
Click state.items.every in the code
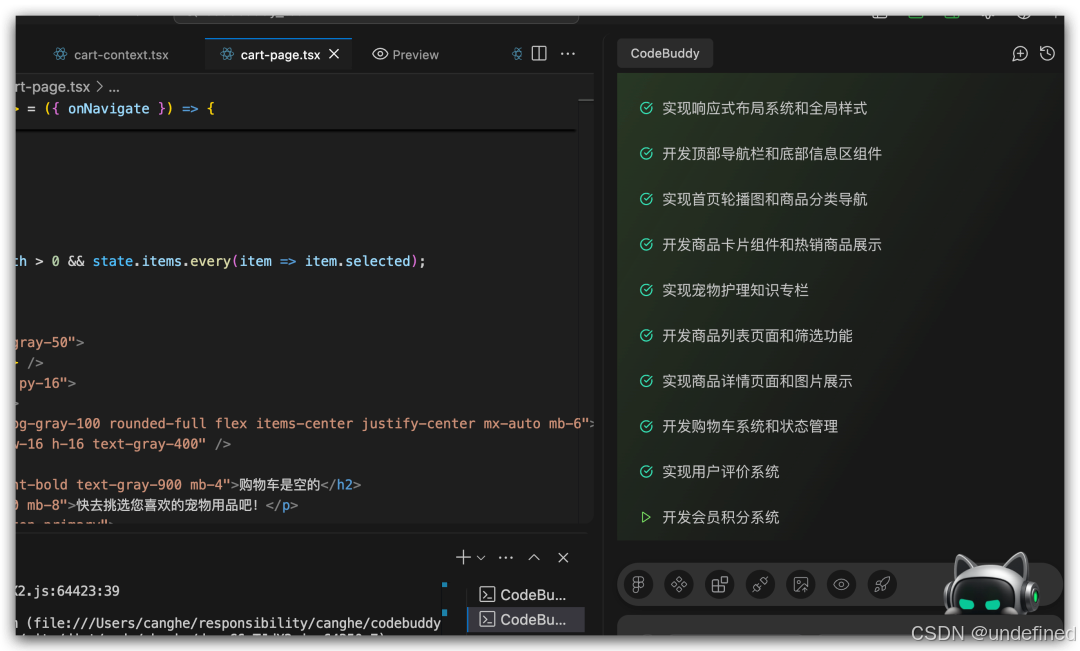[x=162, y=261]
